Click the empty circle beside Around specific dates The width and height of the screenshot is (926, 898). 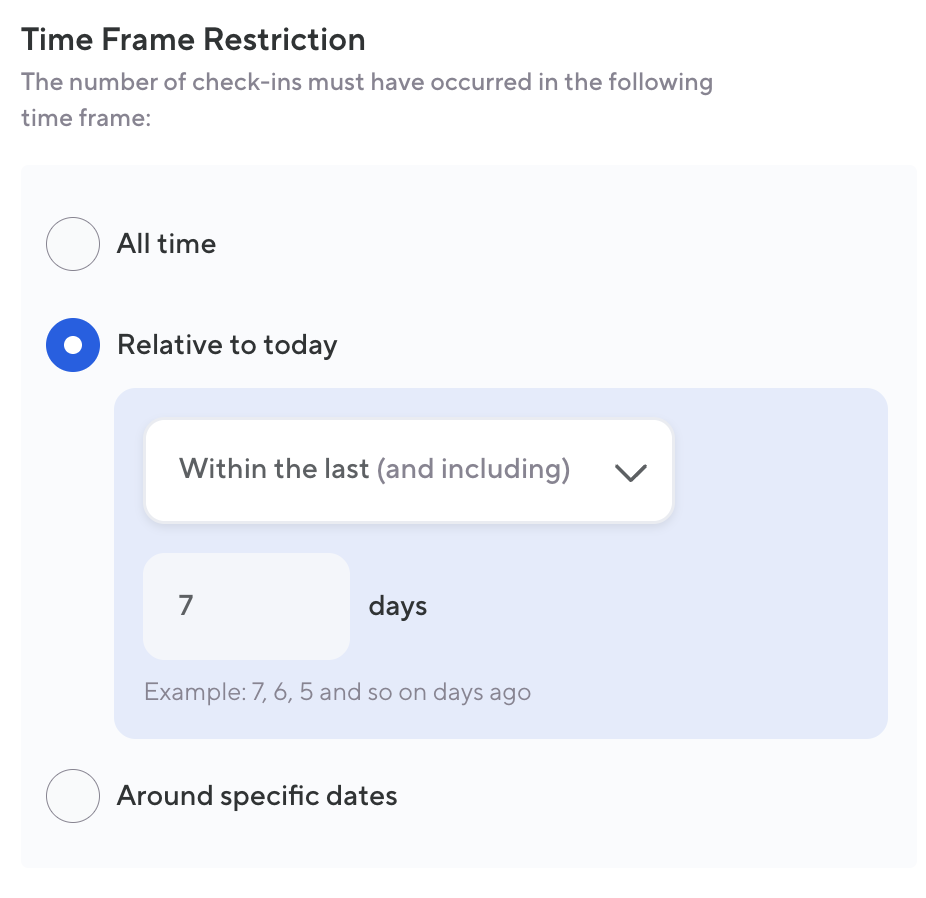coord(73,796)
